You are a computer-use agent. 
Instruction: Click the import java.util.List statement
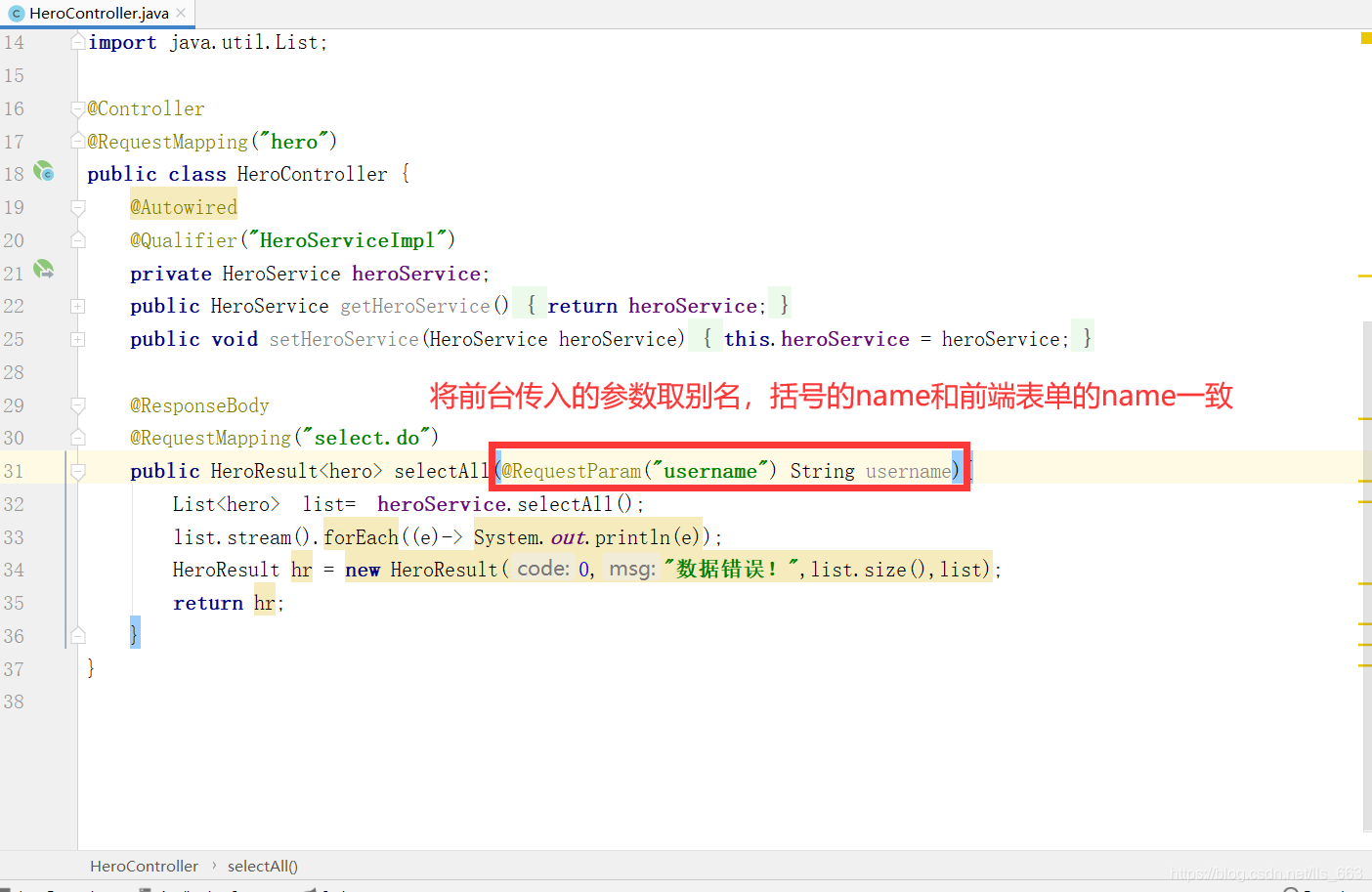(207, 42)
